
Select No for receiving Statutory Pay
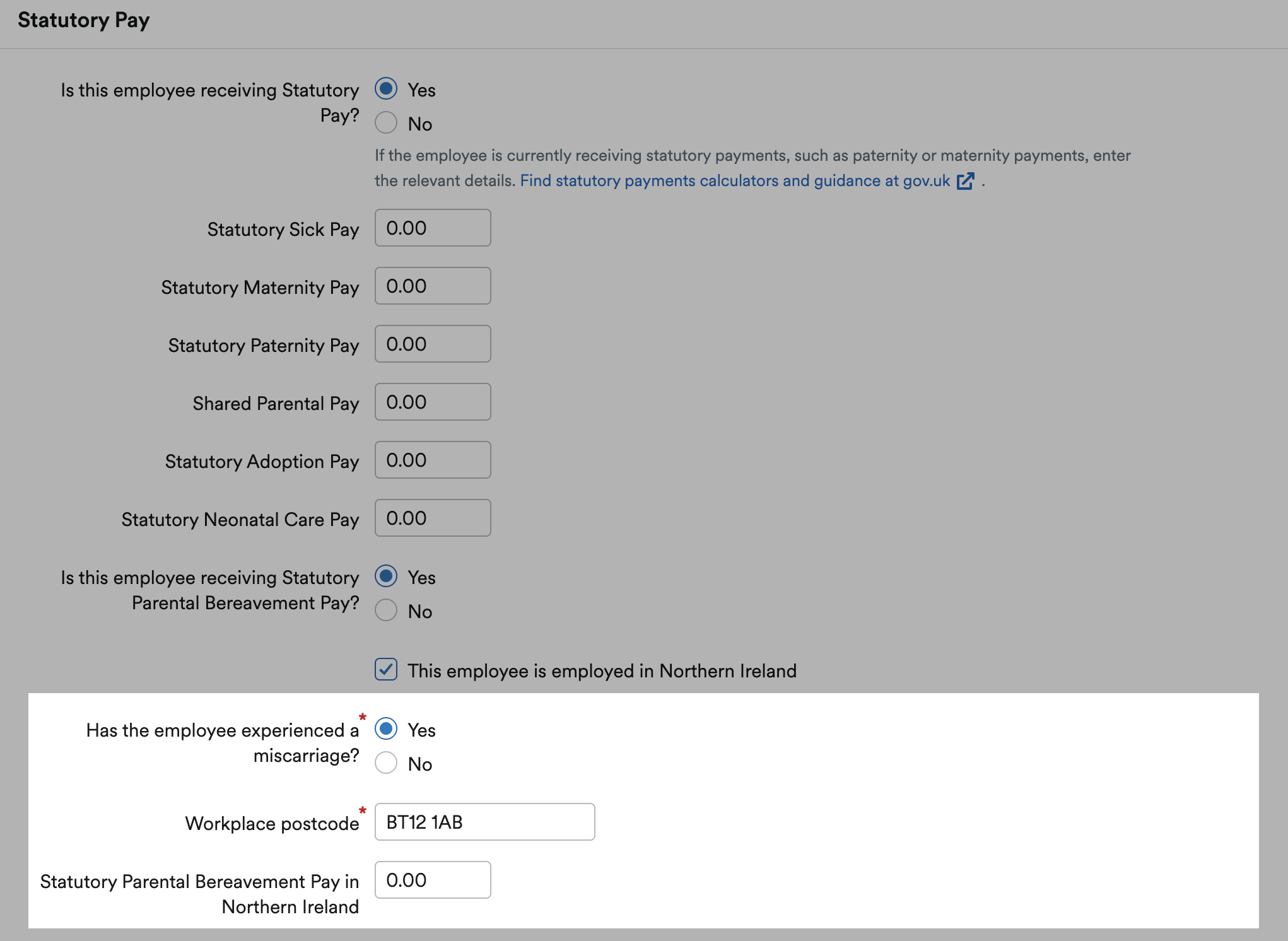point(386,123)
